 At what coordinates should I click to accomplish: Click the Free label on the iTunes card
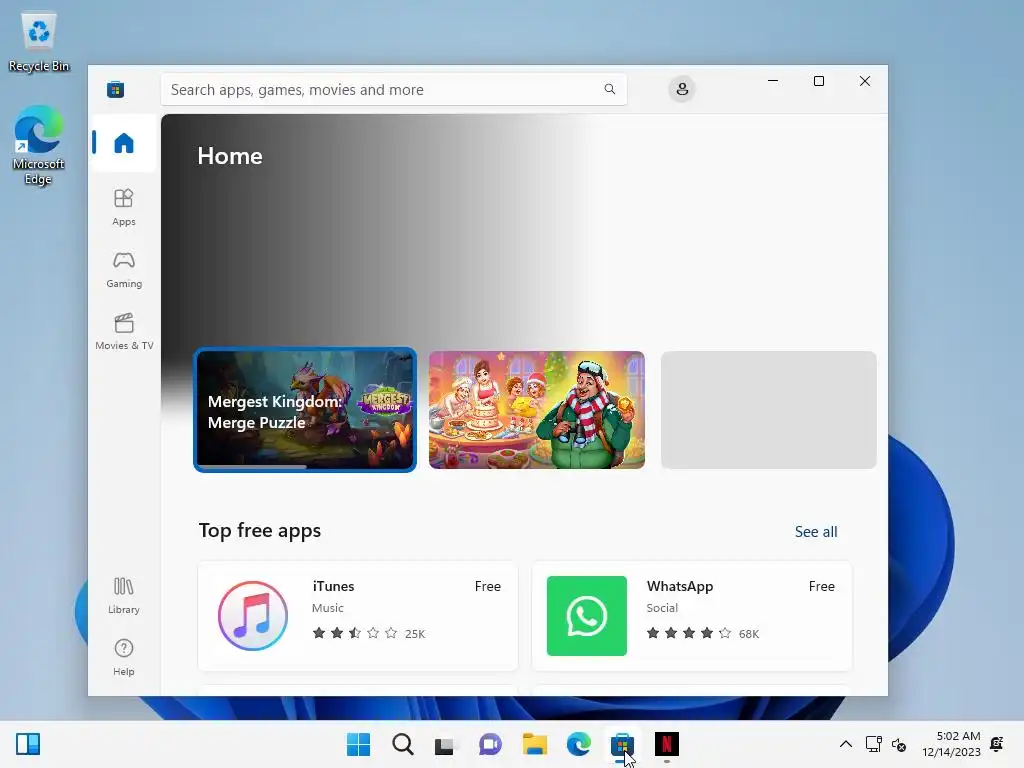(488, 586)
